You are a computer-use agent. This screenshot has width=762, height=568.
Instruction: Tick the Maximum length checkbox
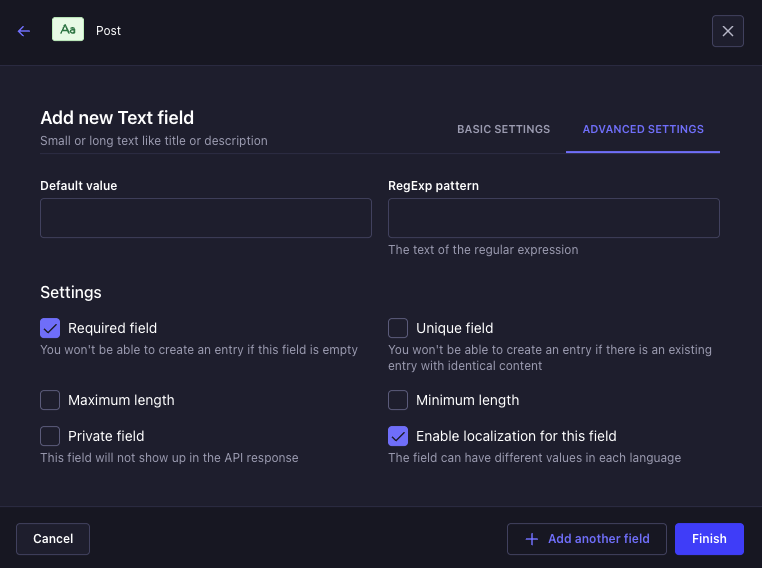tap(50, 400)
